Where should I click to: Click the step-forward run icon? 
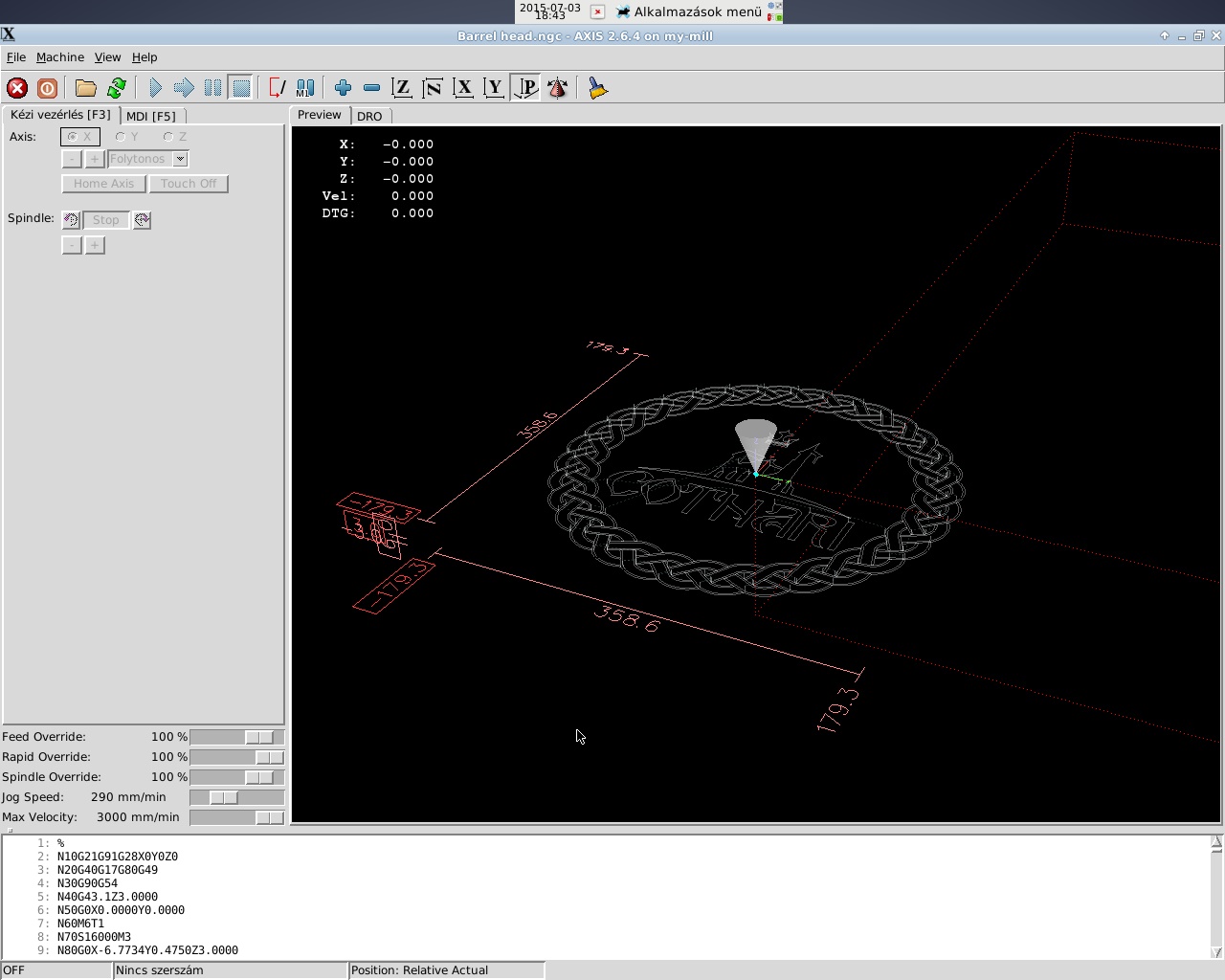184,88
